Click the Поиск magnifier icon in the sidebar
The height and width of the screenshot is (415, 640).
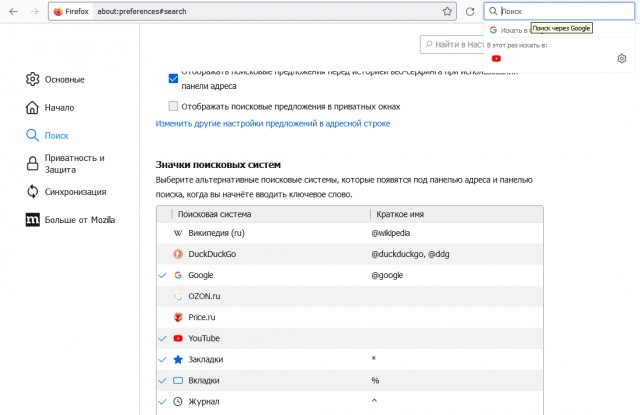click(32, 135)
